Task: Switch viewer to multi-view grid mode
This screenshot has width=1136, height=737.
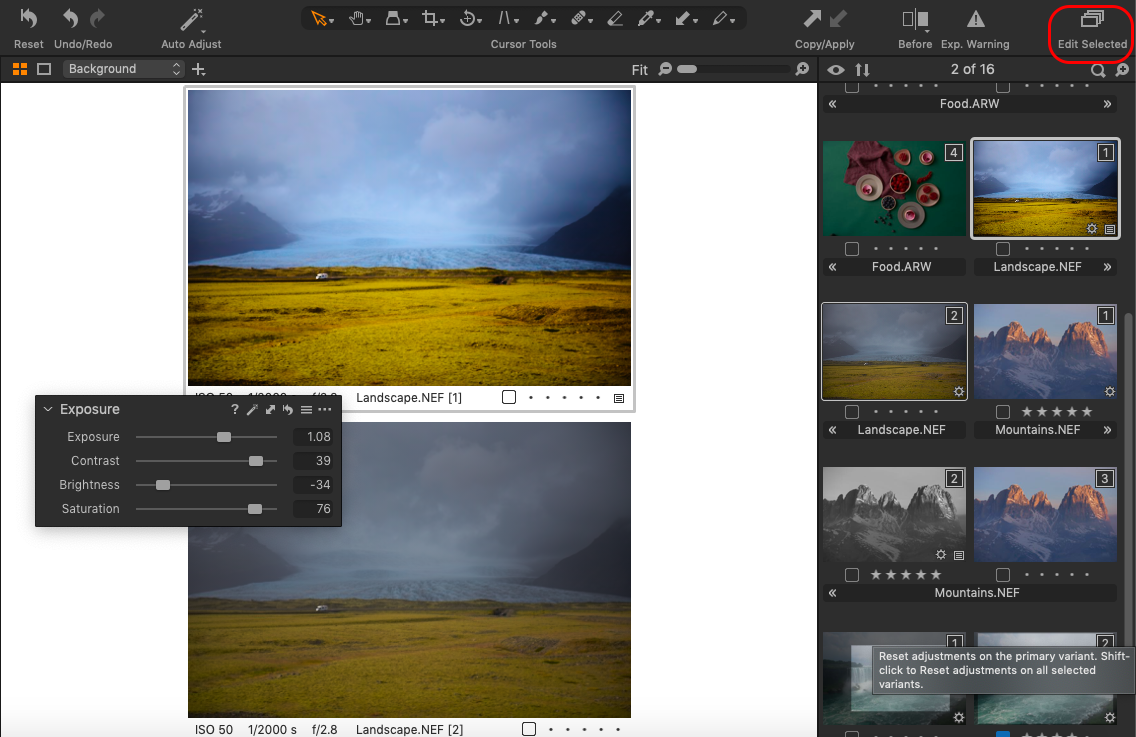Action: 20,69
